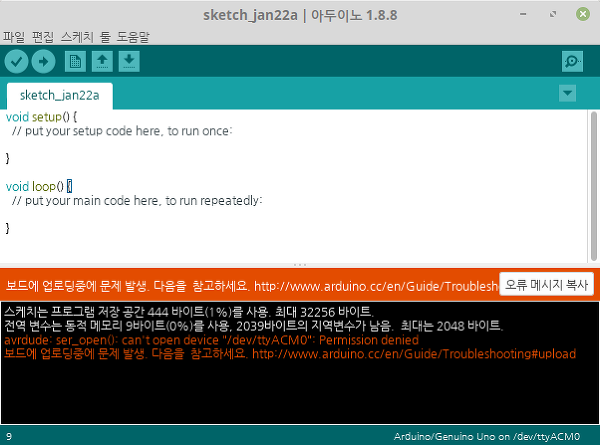Click the void setup() line in the editor
Screen dimensions: 600x445
click(41, 117)
